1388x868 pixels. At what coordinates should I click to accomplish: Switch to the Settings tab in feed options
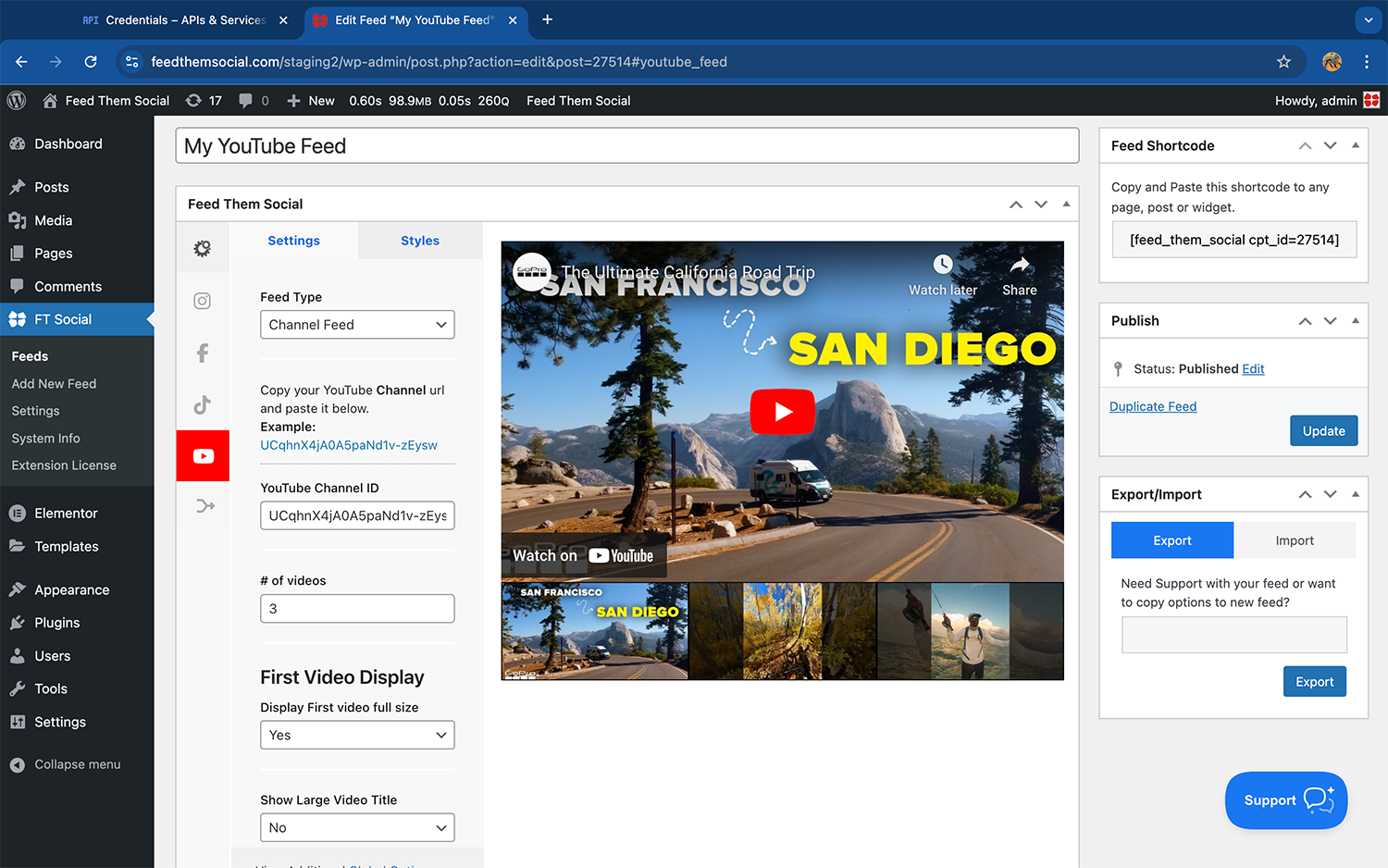293,241
